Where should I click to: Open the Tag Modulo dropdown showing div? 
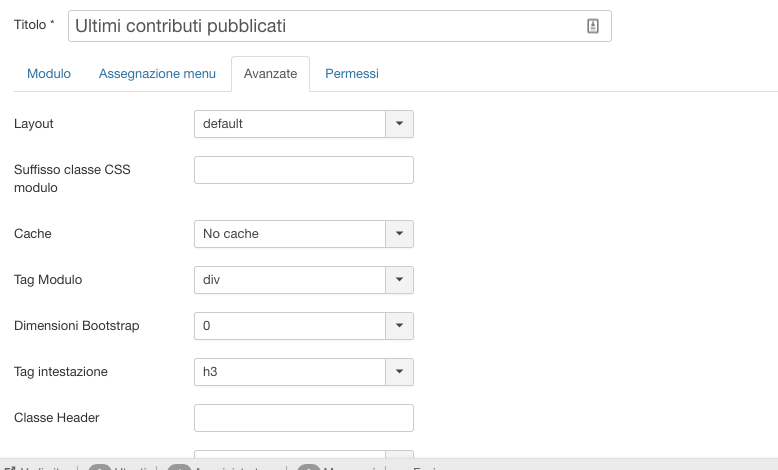point(304,280)
